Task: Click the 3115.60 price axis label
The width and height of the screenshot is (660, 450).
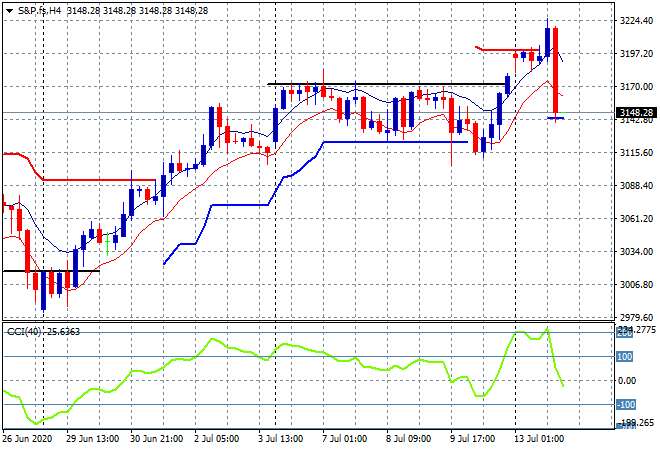Action: [636, 152]
